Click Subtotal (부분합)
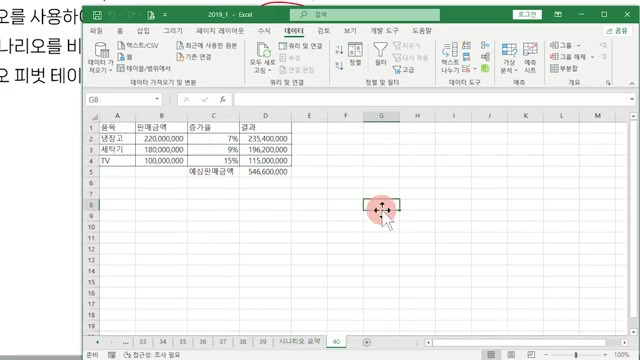This screenshot has height=360, width=640. tap(564, 68)
